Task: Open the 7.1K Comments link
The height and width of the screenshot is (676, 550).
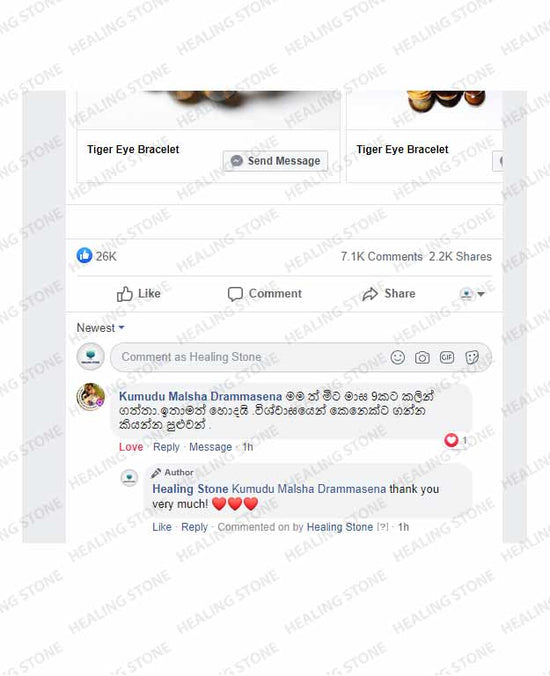Action: [x=381, y=257]
